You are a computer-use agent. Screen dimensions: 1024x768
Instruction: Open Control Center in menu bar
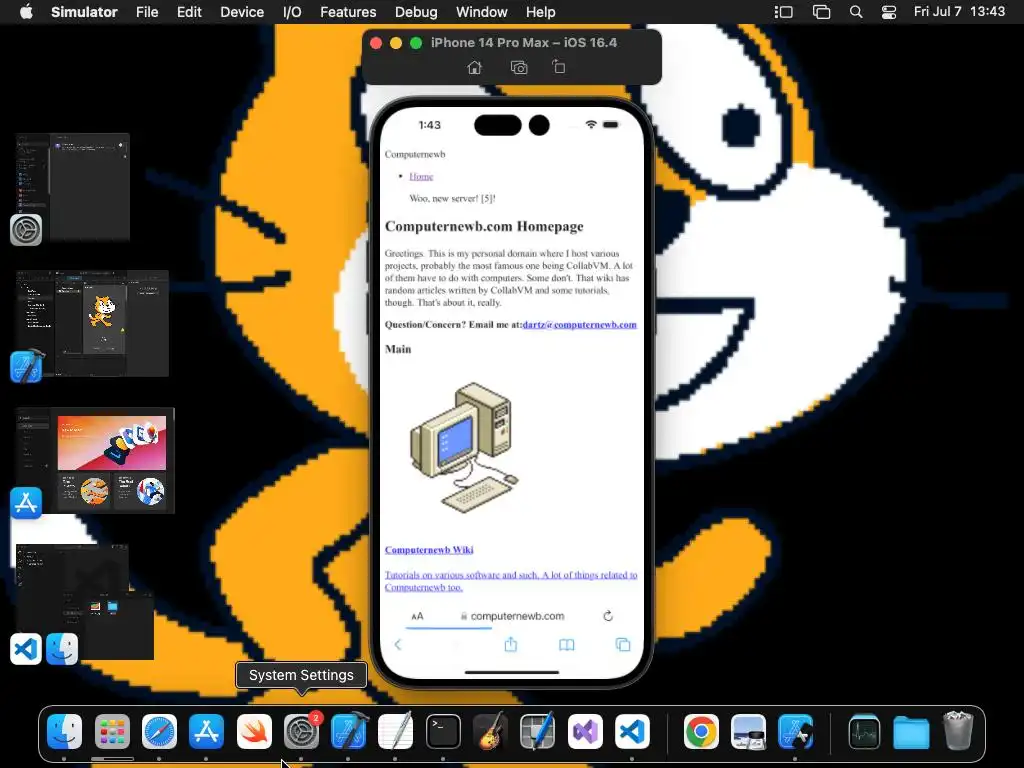tap(889, 12)
